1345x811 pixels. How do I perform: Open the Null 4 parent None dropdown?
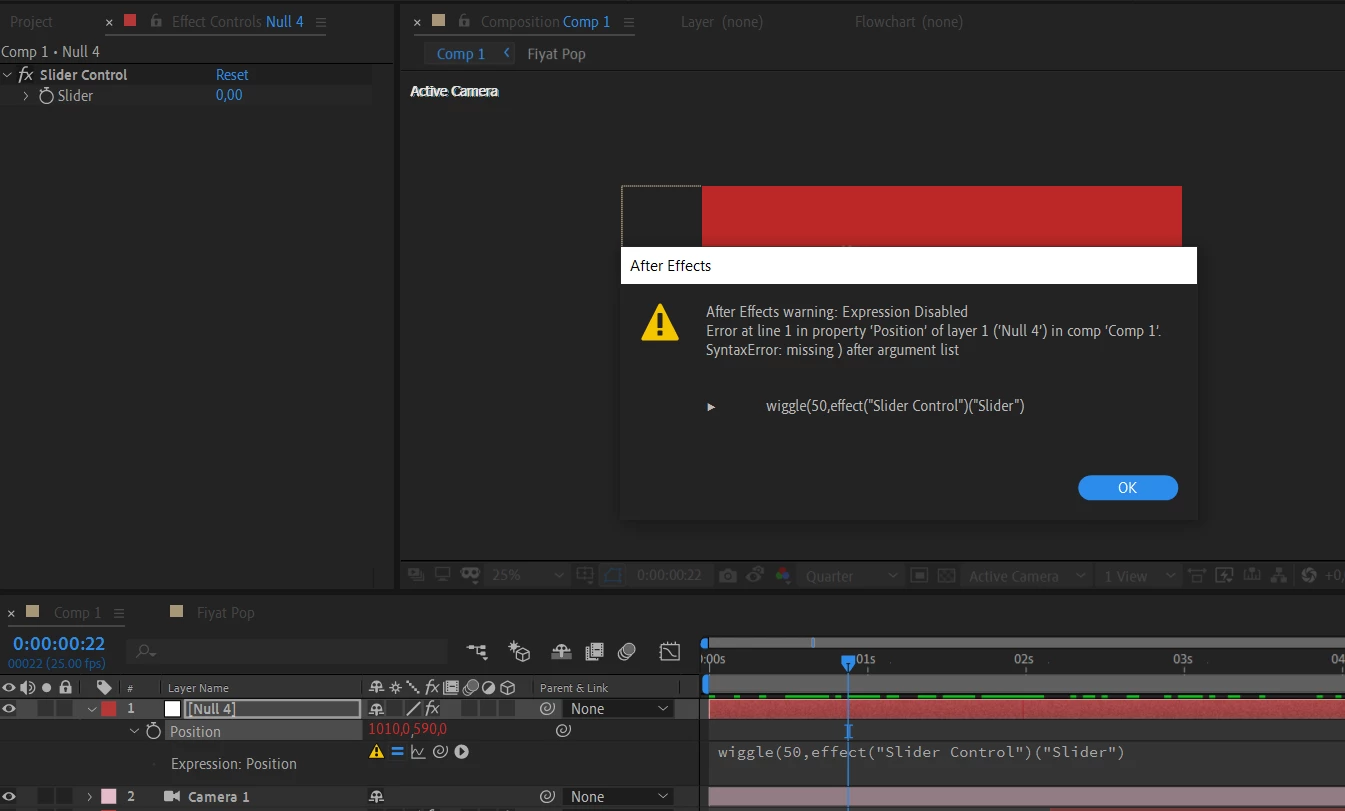tap(618, 709)
